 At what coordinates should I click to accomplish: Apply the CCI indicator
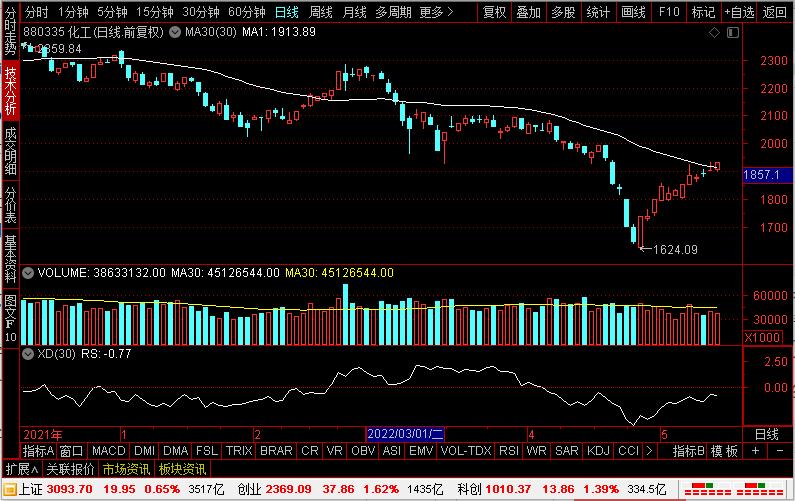629,450
